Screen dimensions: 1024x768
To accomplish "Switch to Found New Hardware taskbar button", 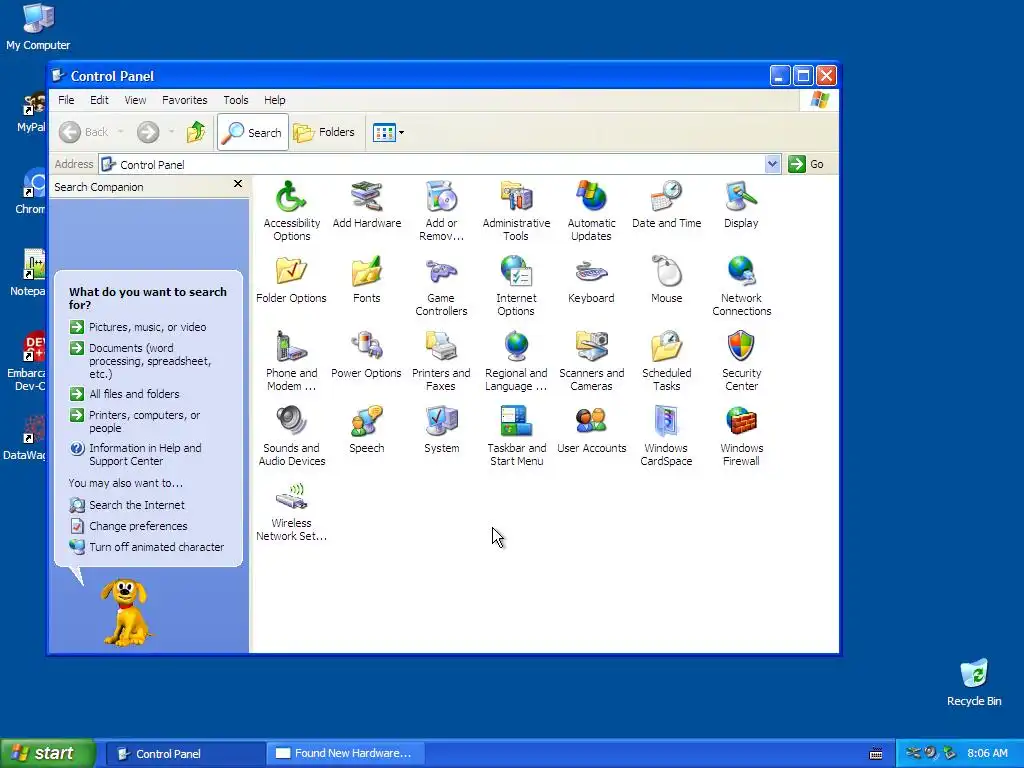I will click(346, 753).
